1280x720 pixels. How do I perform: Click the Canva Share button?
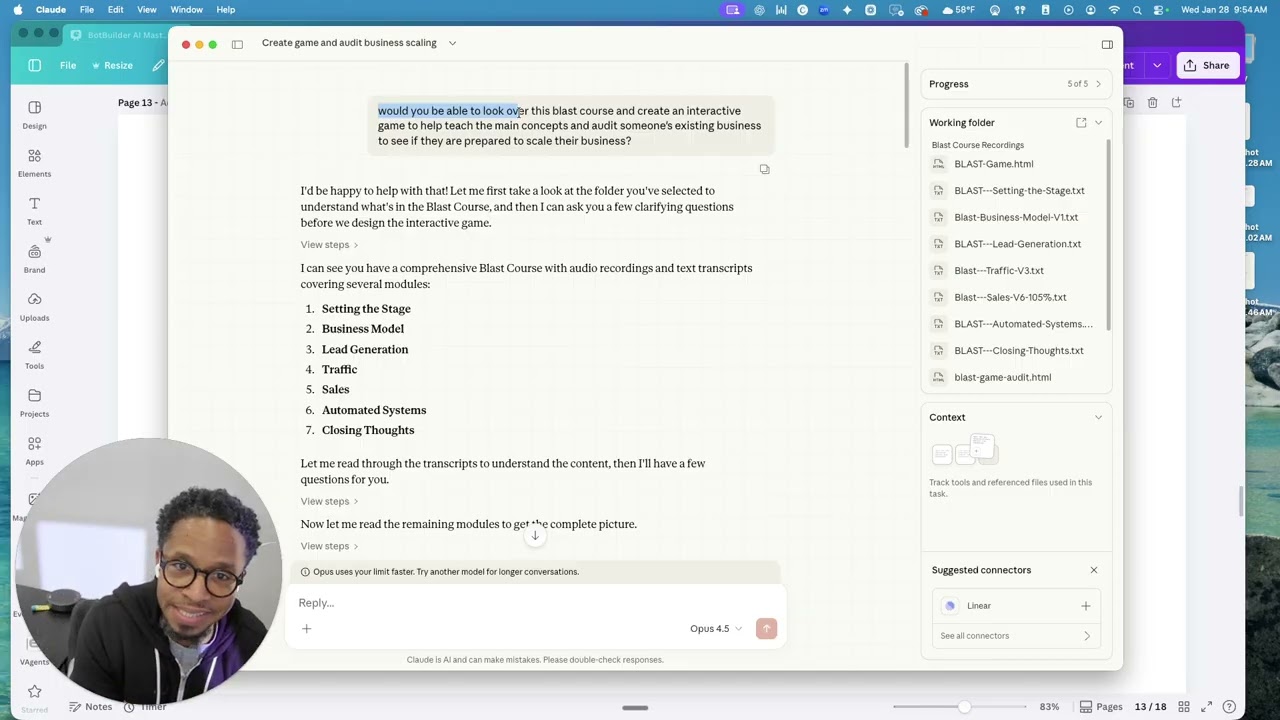pos(1207,66)
